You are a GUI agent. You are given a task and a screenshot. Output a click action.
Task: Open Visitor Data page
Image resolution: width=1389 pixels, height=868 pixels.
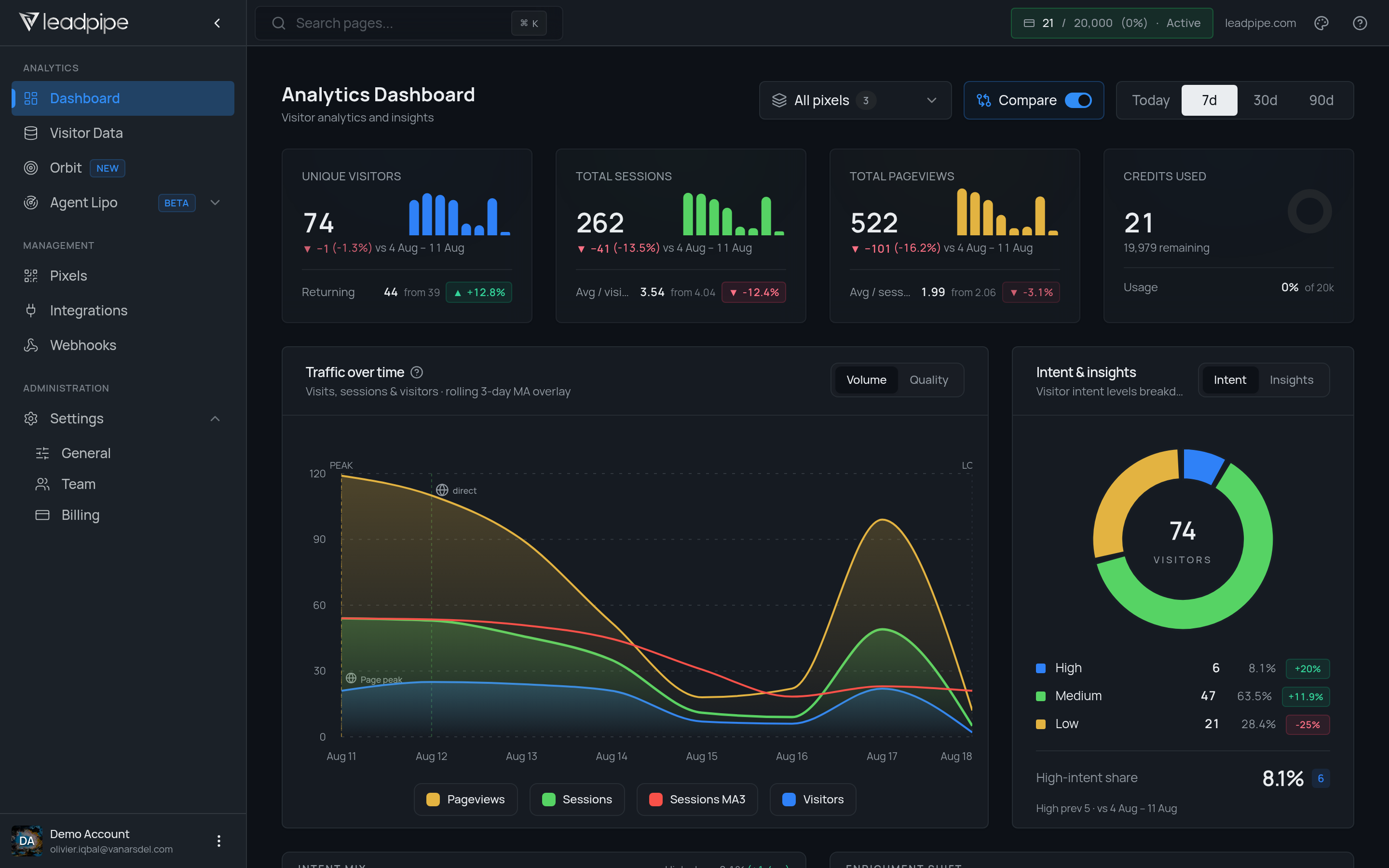click(x=123, y=133)
